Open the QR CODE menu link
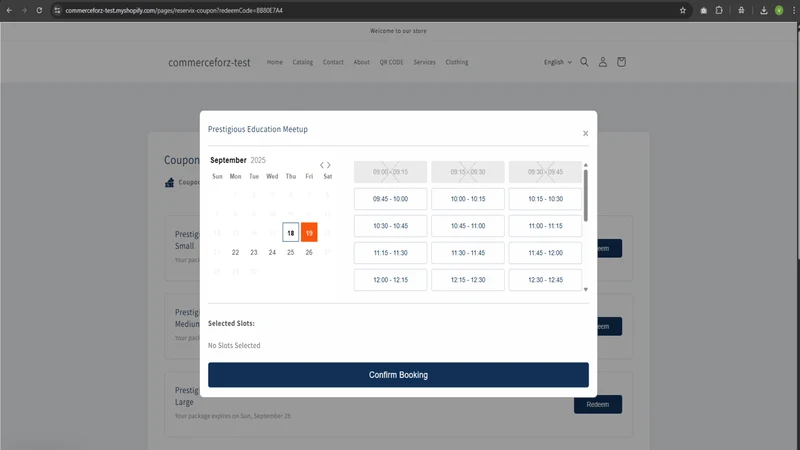Viewport: 800px width, 450px height. coord(391,62)
